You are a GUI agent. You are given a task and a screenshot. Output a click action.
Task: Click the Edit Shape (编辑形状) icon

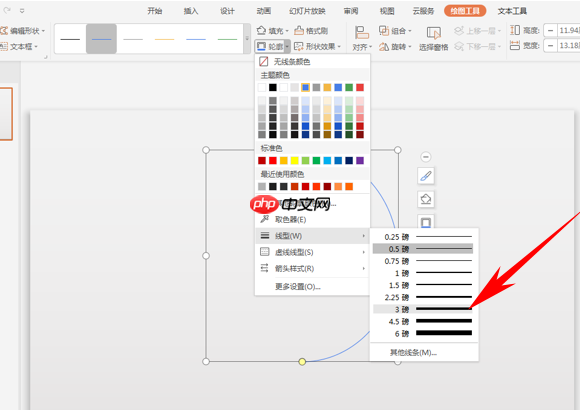(4, 30)
